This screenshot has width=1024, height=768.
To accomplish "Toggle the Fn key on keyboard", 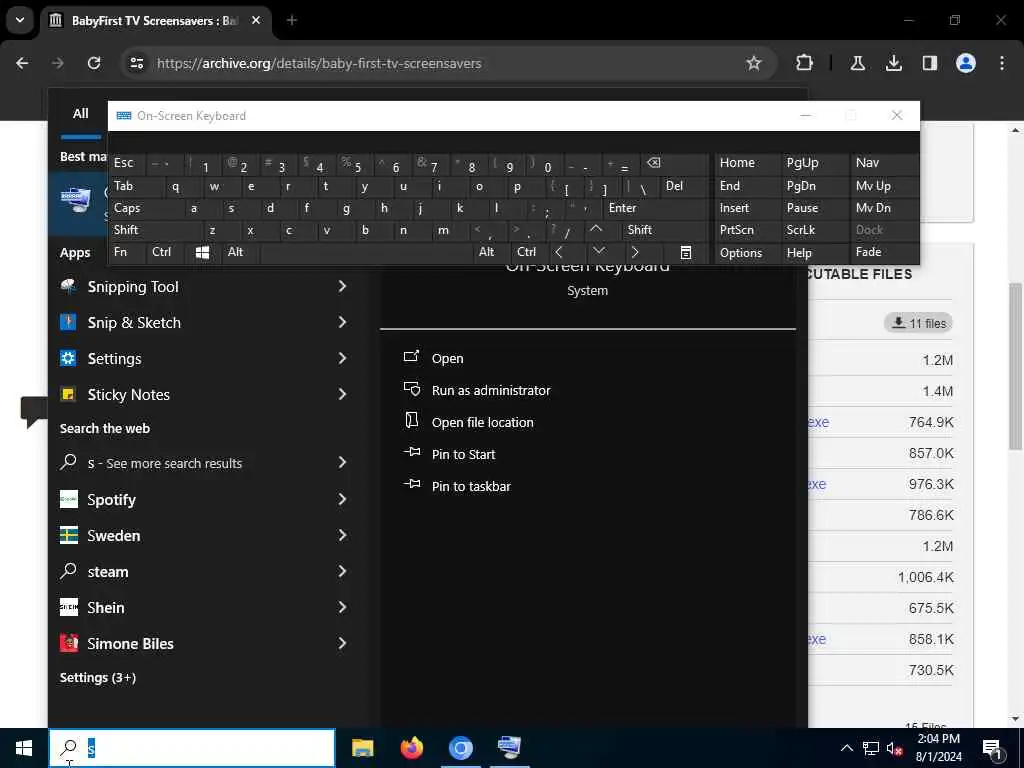I will tap(127, 252).
